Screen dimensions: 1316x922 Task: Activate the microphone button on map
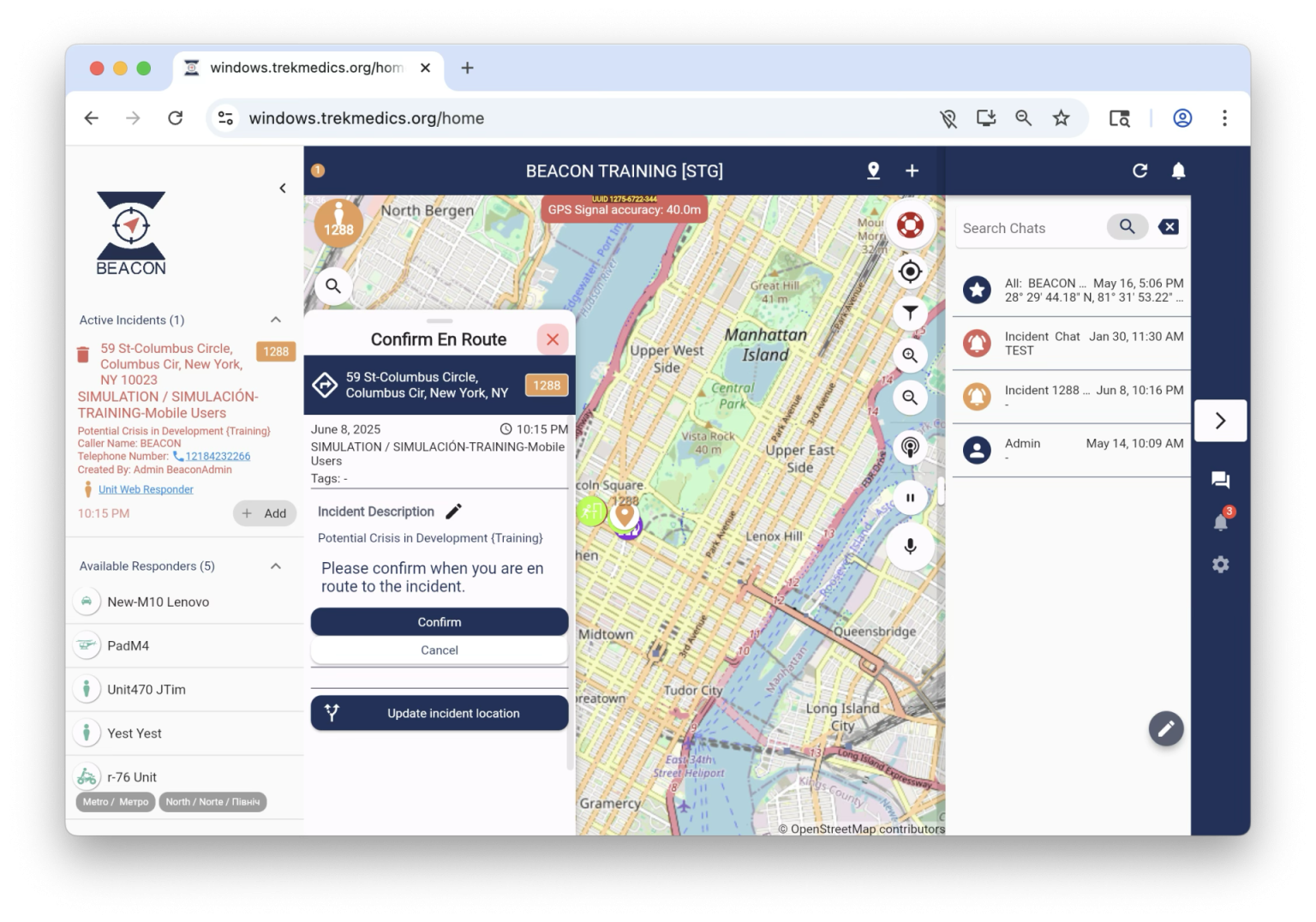pyautogui.click(x=910, y=546)
